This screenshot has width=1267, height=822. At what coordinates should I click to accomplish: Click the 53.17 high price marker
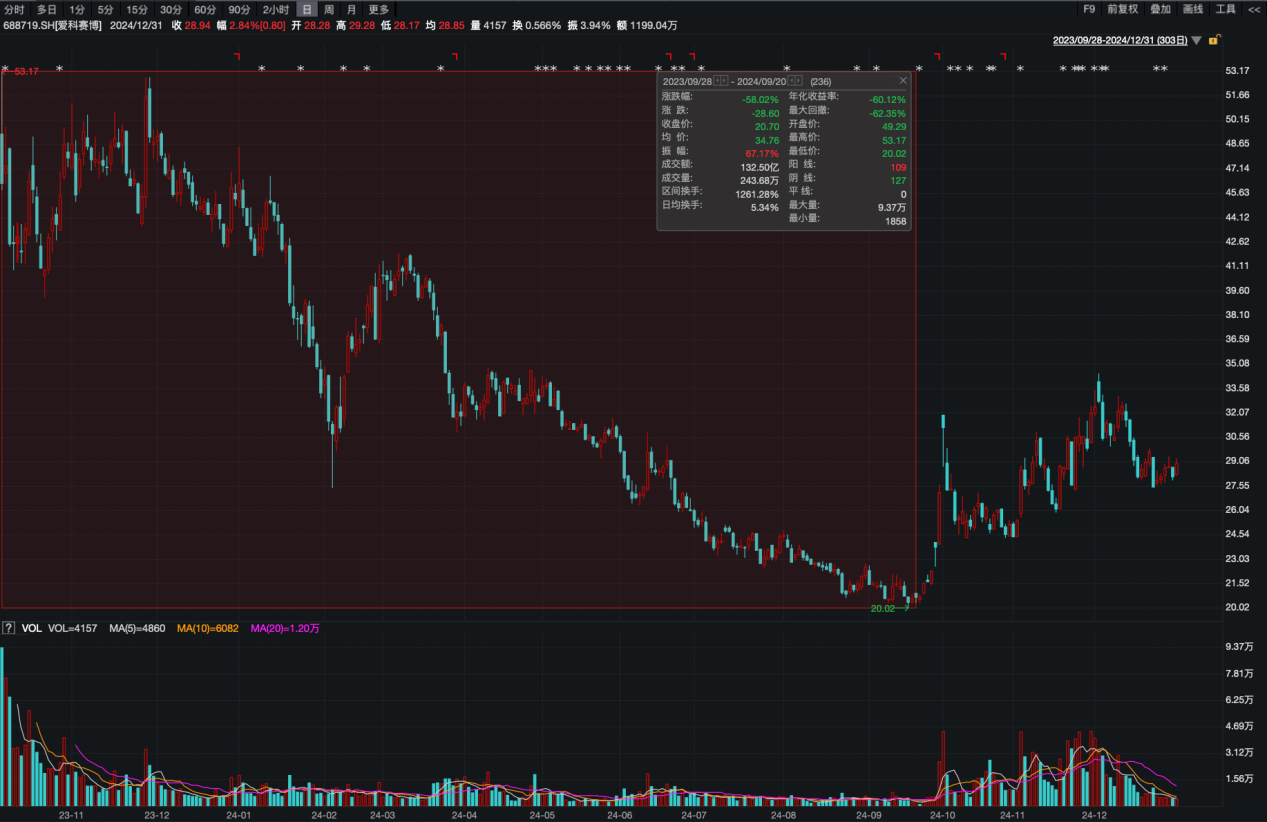click(26, 72)
